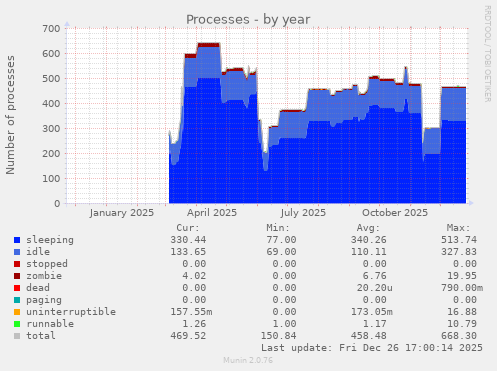497x371 pixels.
Task: Click the 300 y-axis tick label
Action: pyautogui.click(x=51, y=128)
